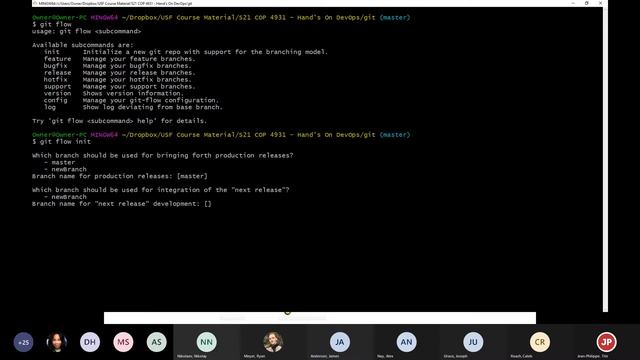
Task: Click the 'config' subcommand row
Action: click(131, 100)
